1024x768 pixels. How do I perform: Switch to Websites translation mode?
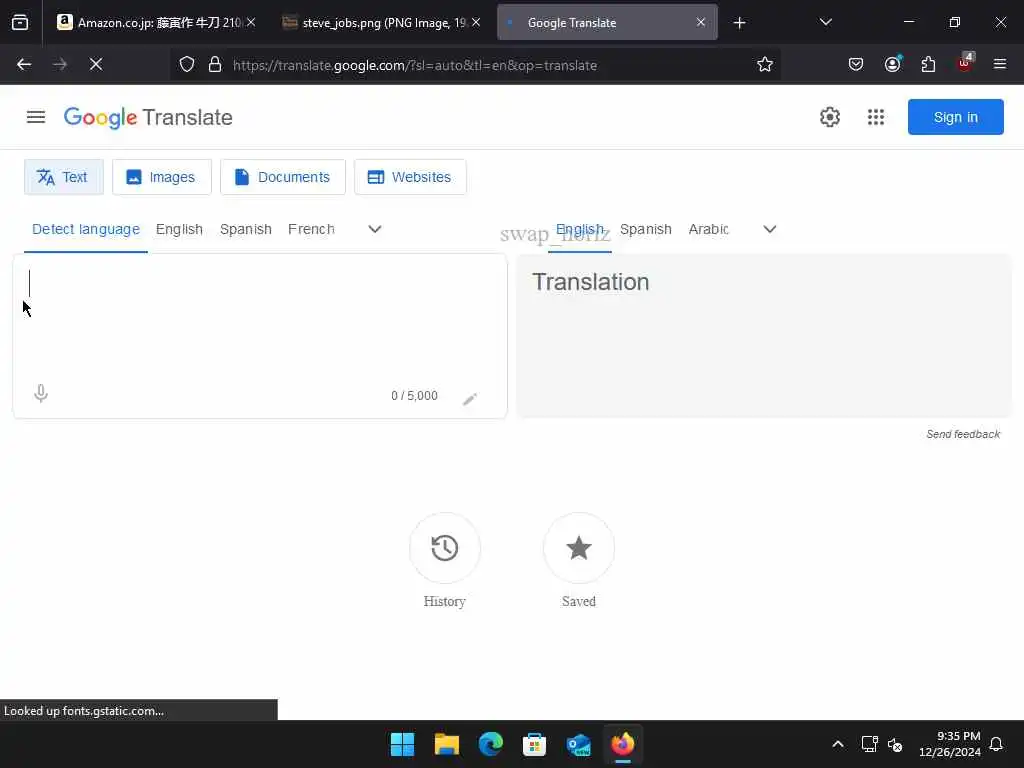coord(410,177)
